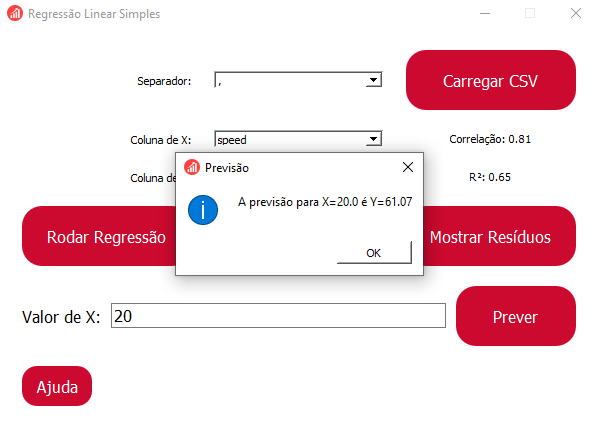The image size is (598, 428).
Task: Select the Correlação: 0.81 text
Action: coord(490,139)
